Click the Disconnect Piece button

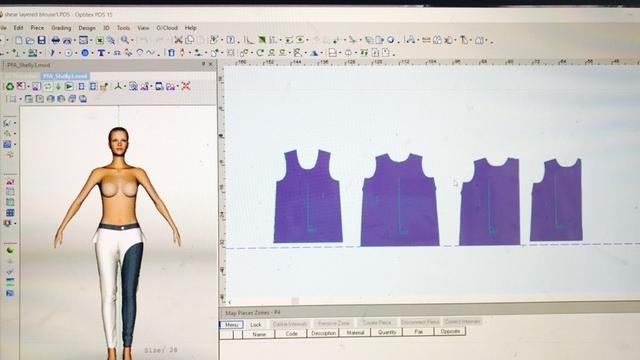[420, 322]
